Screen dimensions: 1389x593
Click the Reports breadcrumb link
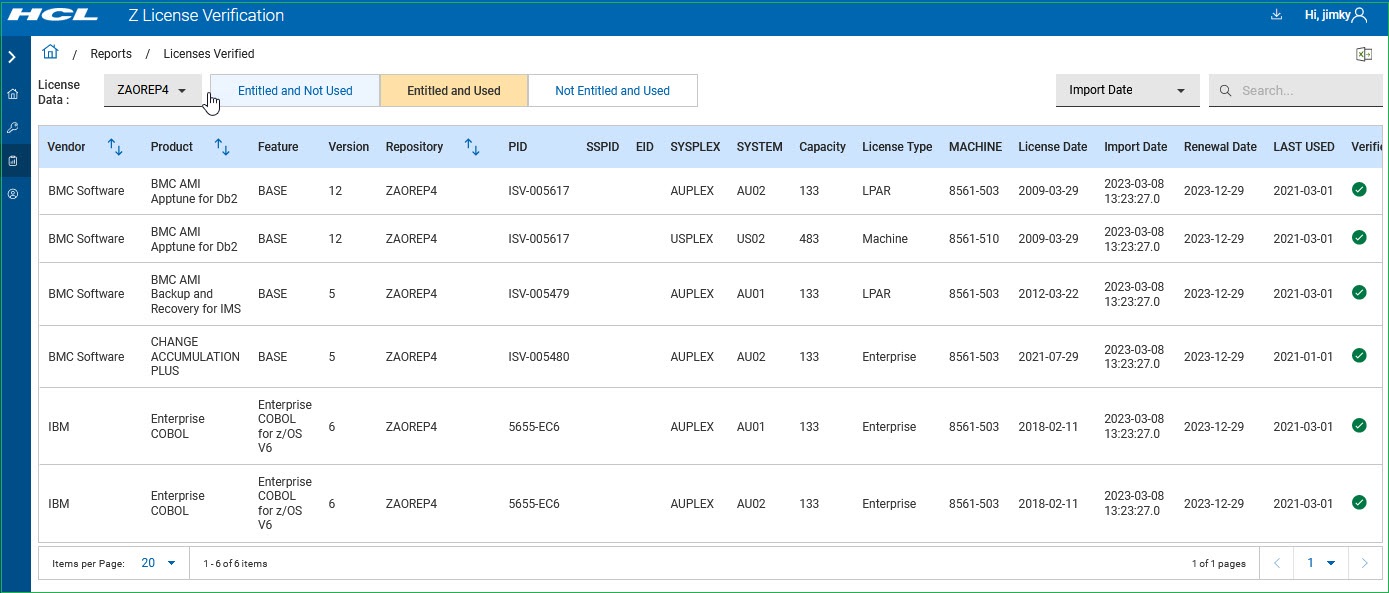point(111,54)
